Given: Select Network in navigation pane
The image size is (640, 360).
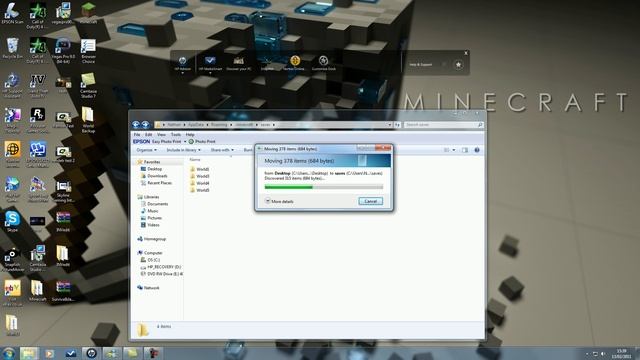Looking at the screenshot, I should [x=151, y=288].
